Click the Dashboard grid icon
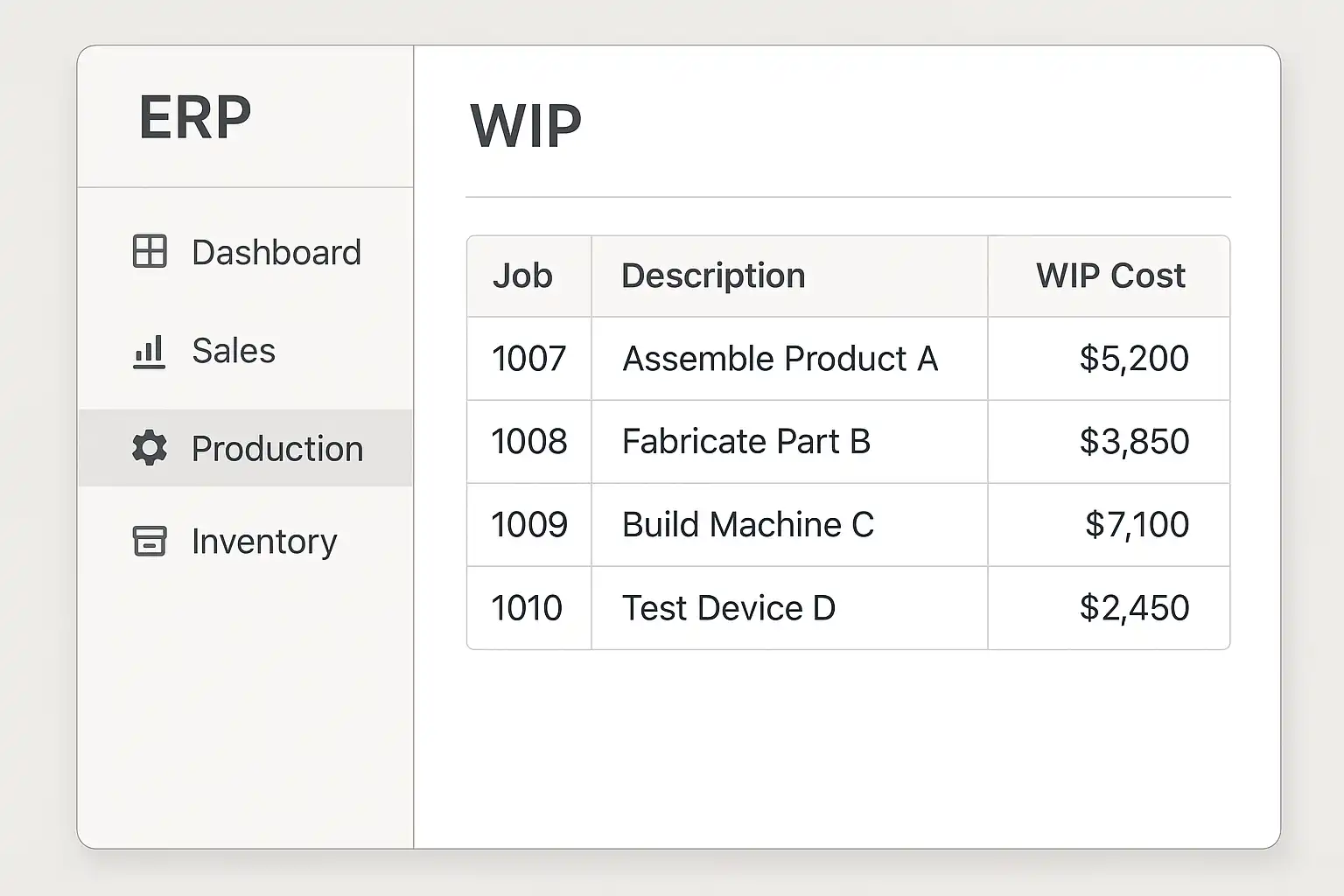 (x=150, y=252)
